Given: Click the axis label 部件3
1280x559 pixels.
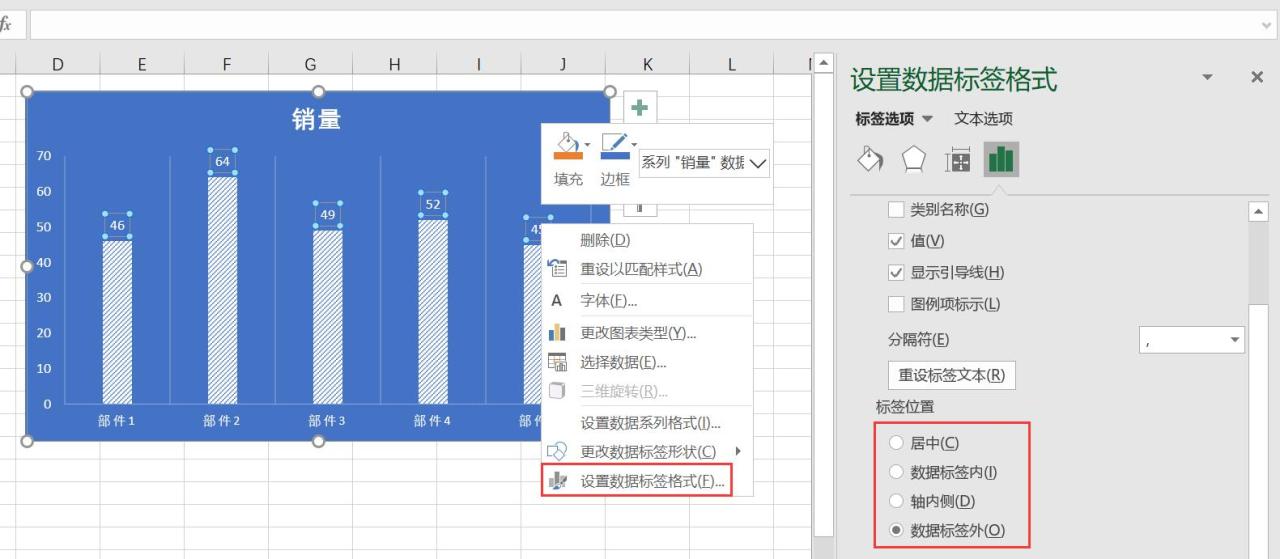Looking at the screenshot, I should click(x=327, y=421).
